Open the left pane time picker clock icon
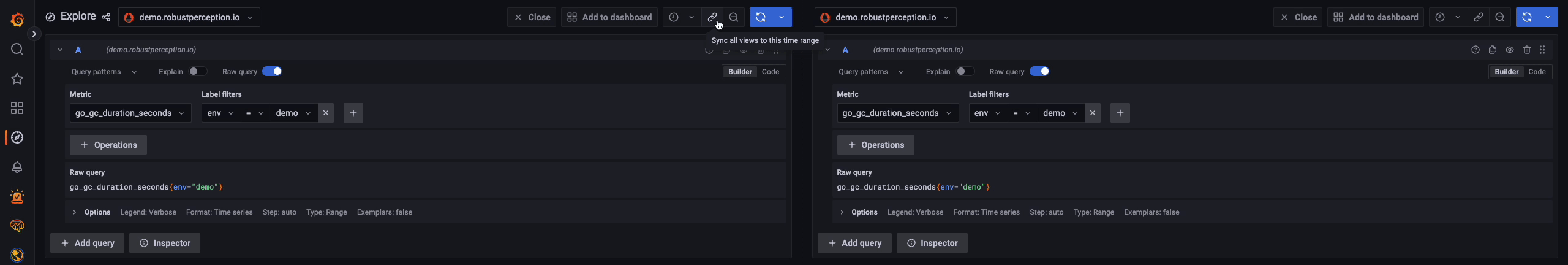Screen dimensions: 1568x265 [674, 17]
